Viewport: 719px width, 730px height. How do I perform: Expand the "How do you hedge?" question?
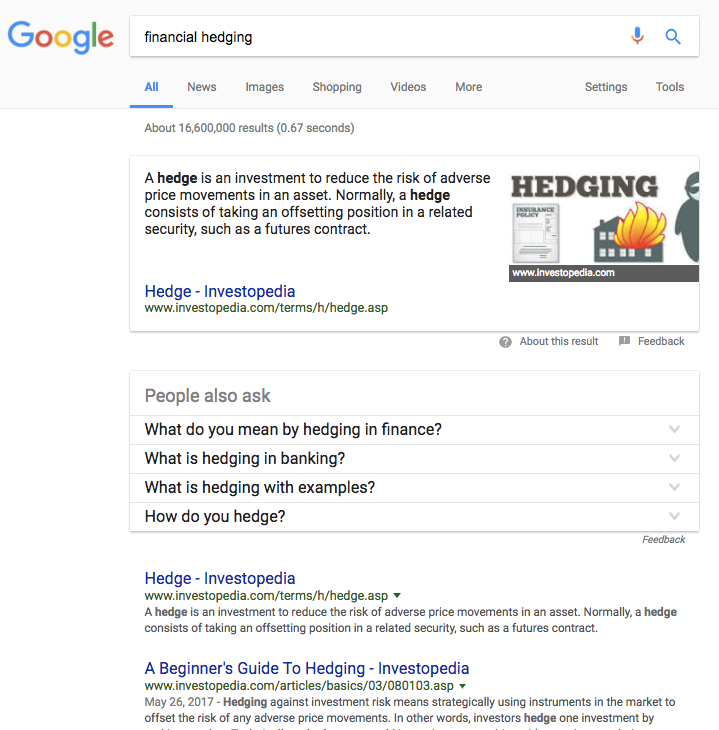point(414,516)
